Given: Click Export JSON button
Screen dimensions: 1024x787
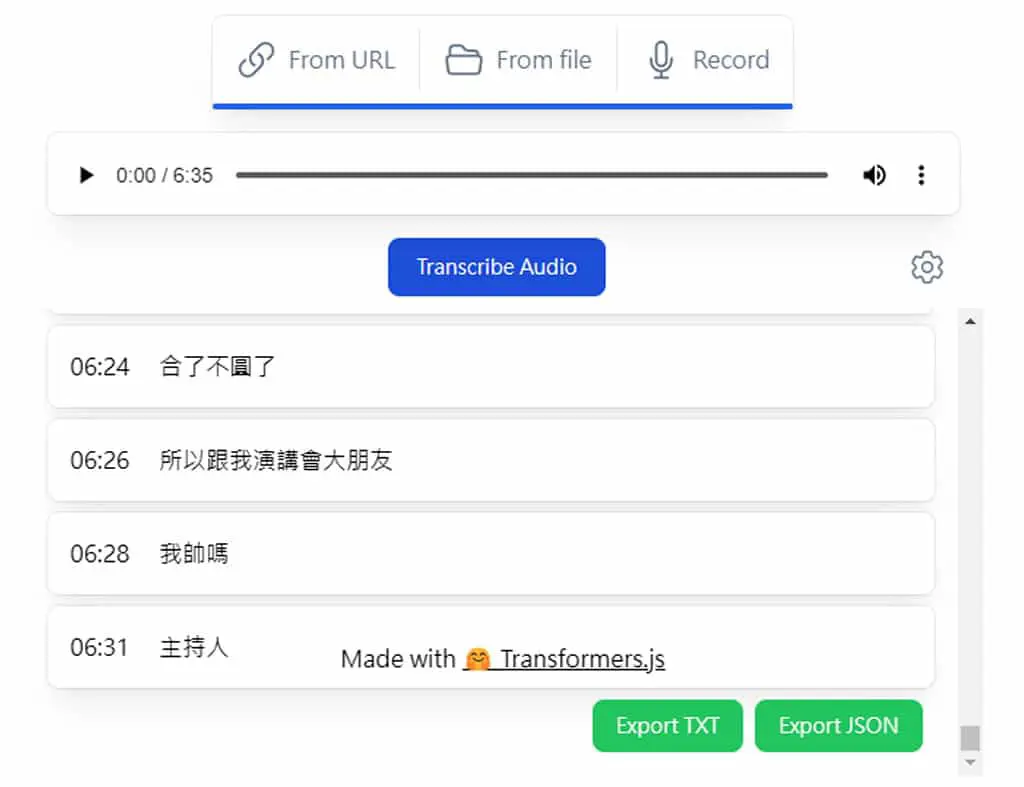Looking at the screenshot, I should (x=839, y=726).
